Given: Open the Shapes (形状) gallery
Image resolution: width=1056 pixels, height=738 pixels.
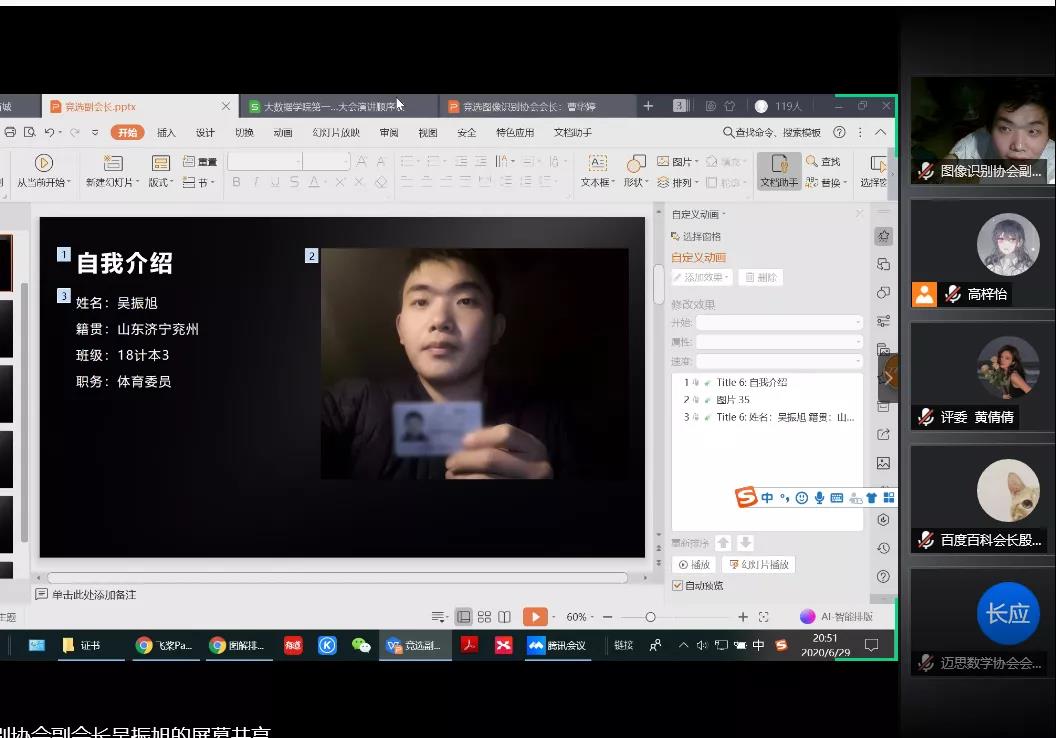Looking at the screenshot, I should 635,170.
